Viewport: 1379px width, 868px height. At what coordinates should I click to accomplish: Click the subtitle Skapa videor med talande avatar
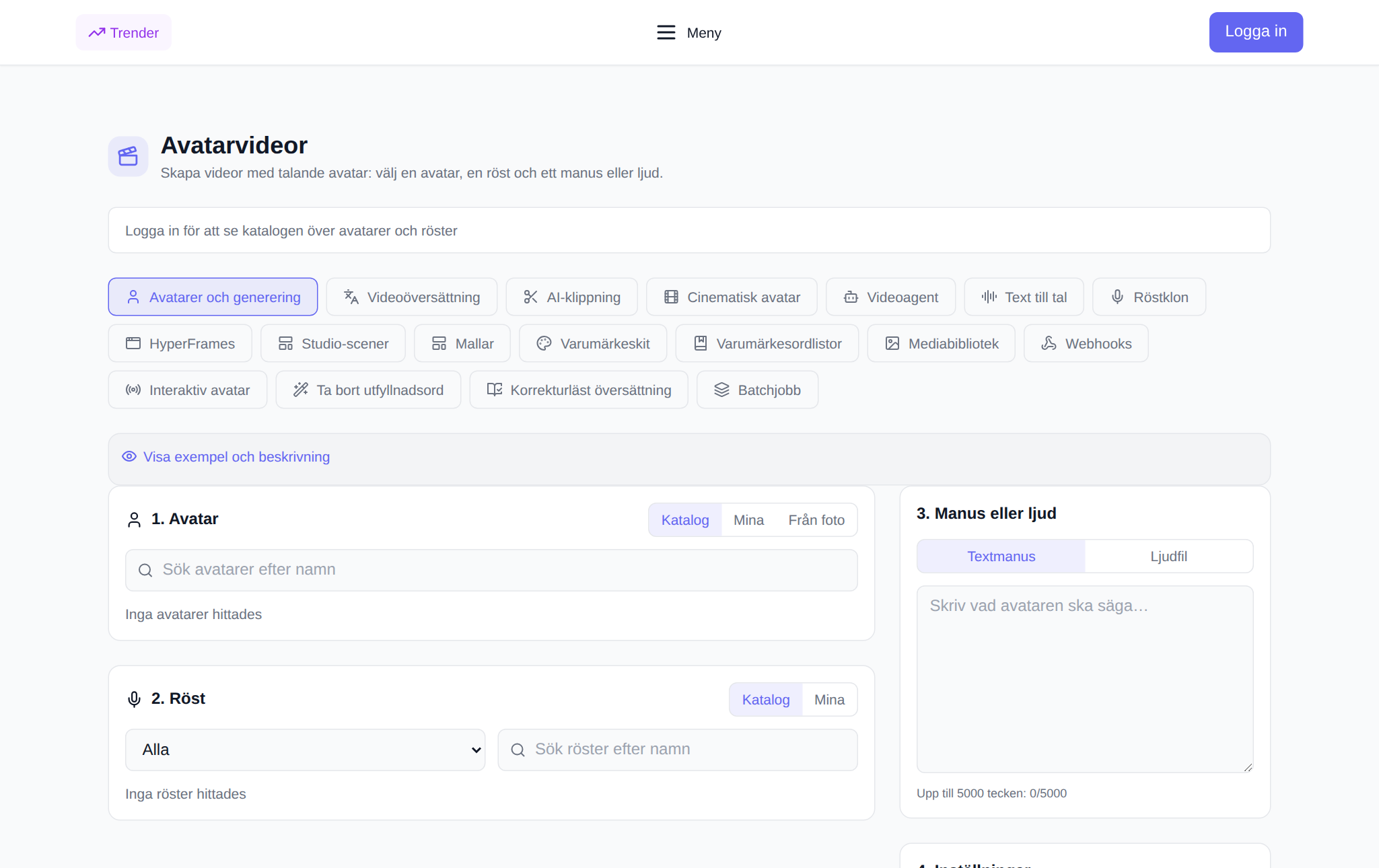click(411, 172)
